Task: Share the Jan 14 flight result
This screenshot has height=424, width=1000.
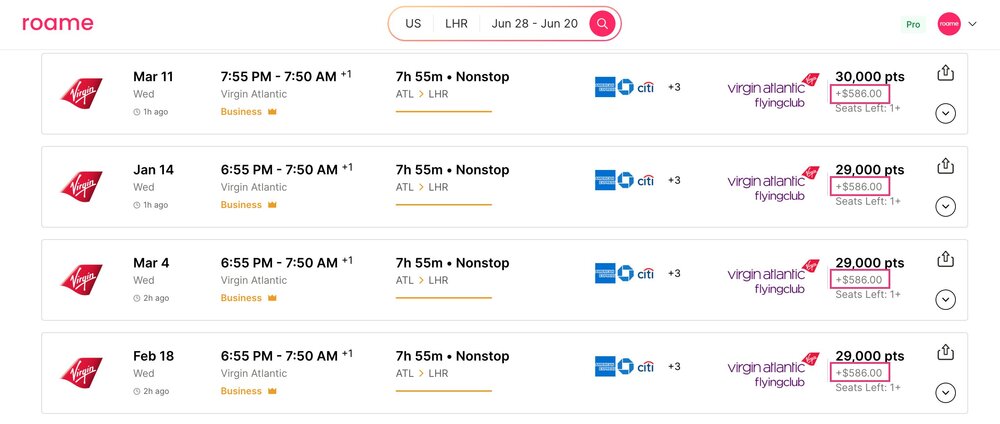Action: (x=945, y=166)
